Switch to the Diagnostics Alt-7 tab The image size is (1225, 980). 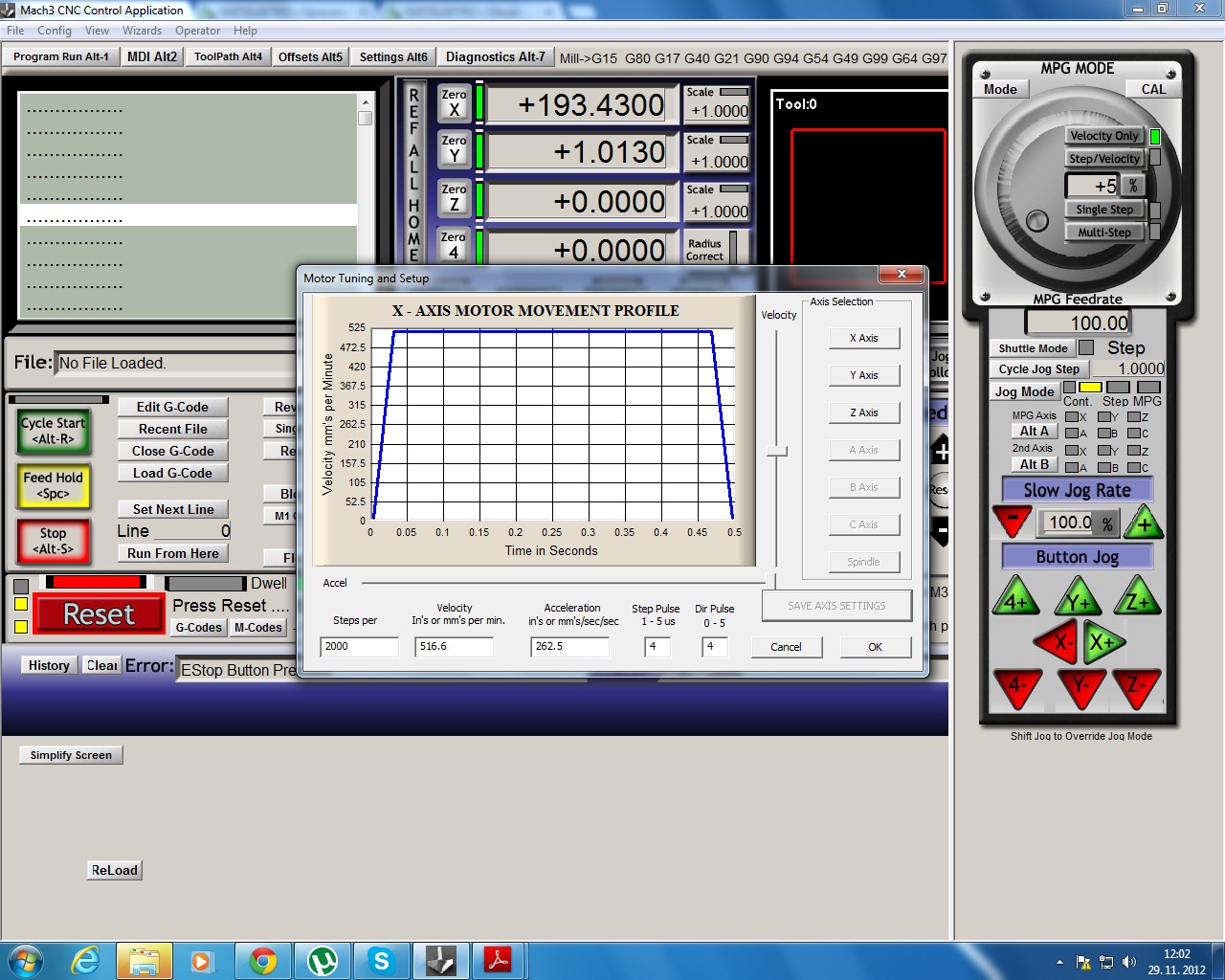coord(495,56)
